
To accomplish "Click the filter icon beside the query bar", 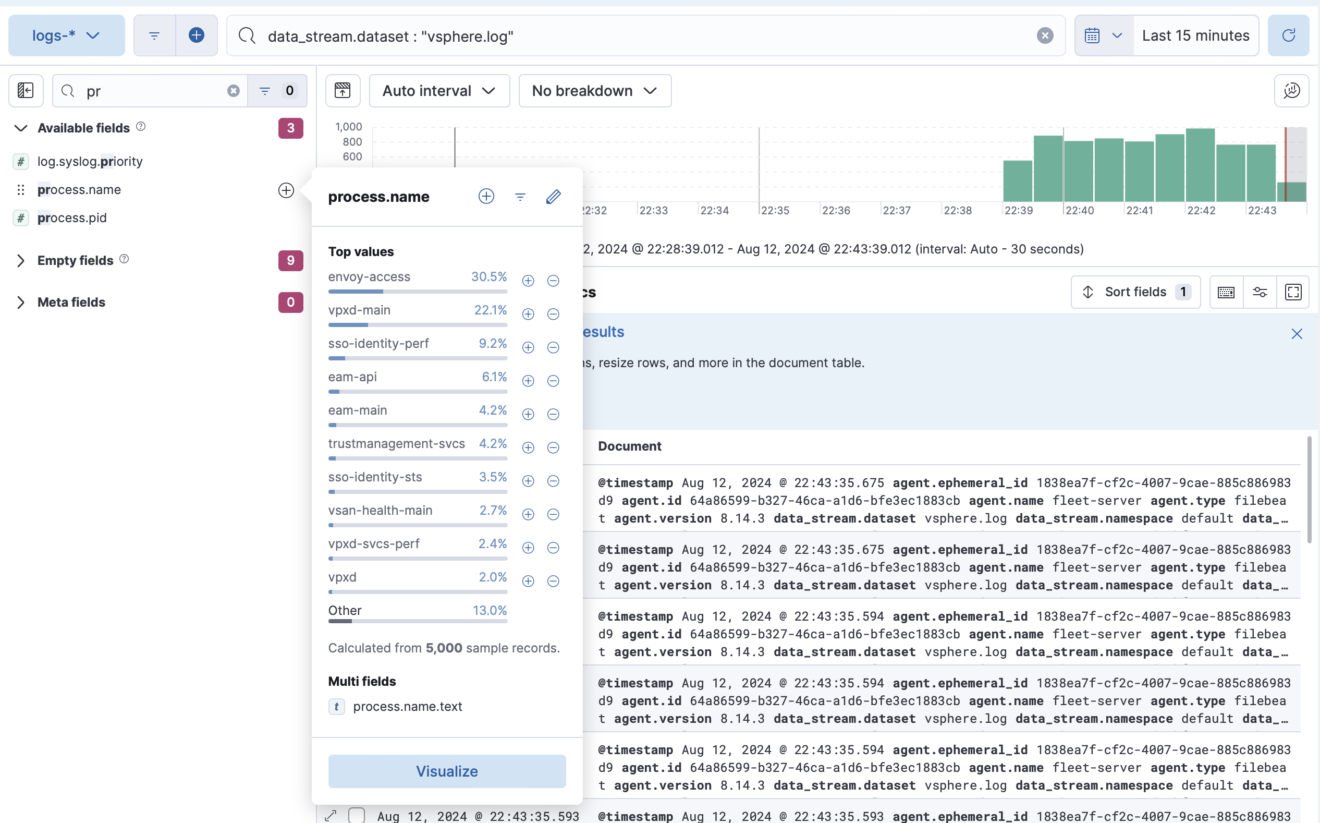I will click(153, 35).
